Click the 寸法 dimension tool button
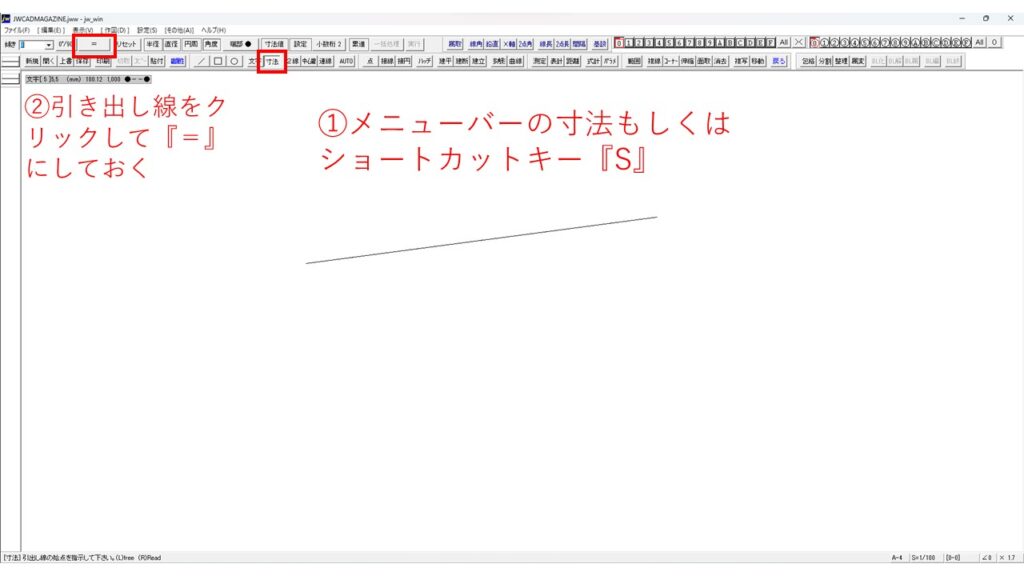Image resolution: width=1024 pixels, height=576 pixels. coord(273,61)
